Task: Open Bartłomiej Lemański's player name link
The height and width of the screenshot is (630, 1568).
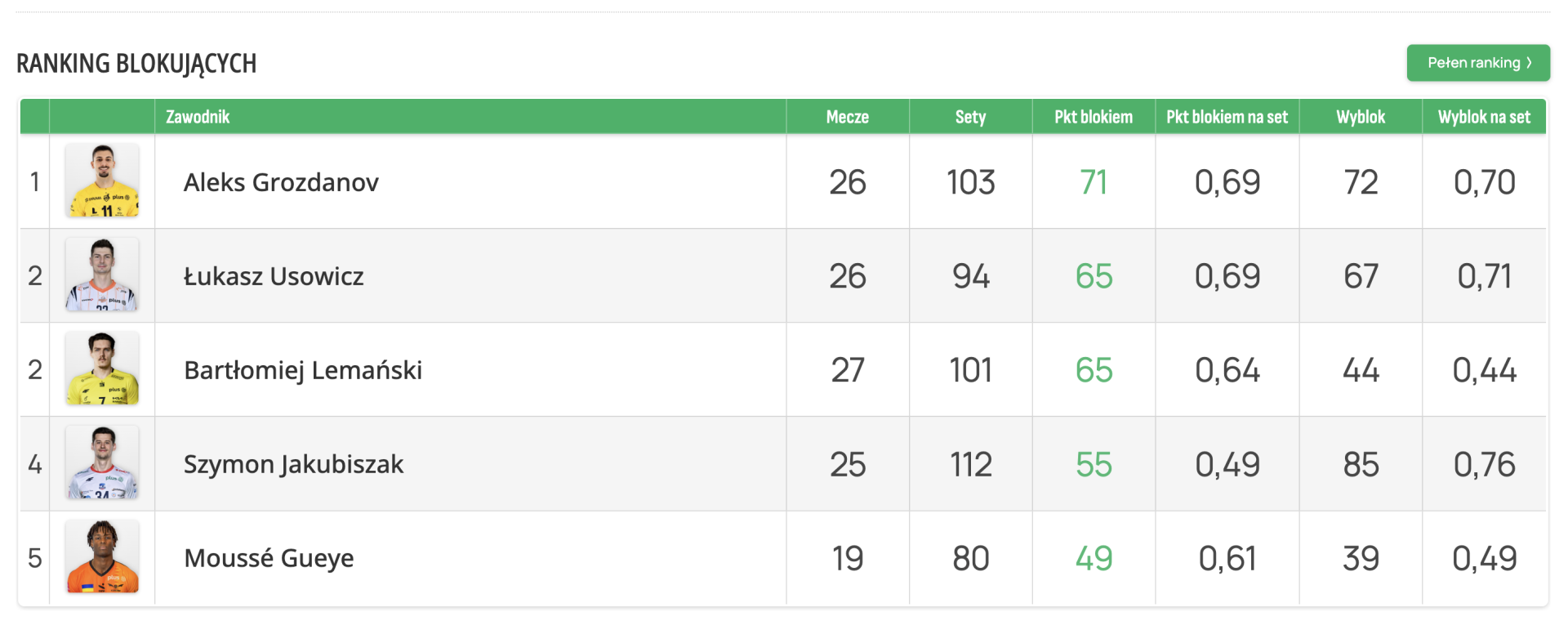Action: [303, 370]
